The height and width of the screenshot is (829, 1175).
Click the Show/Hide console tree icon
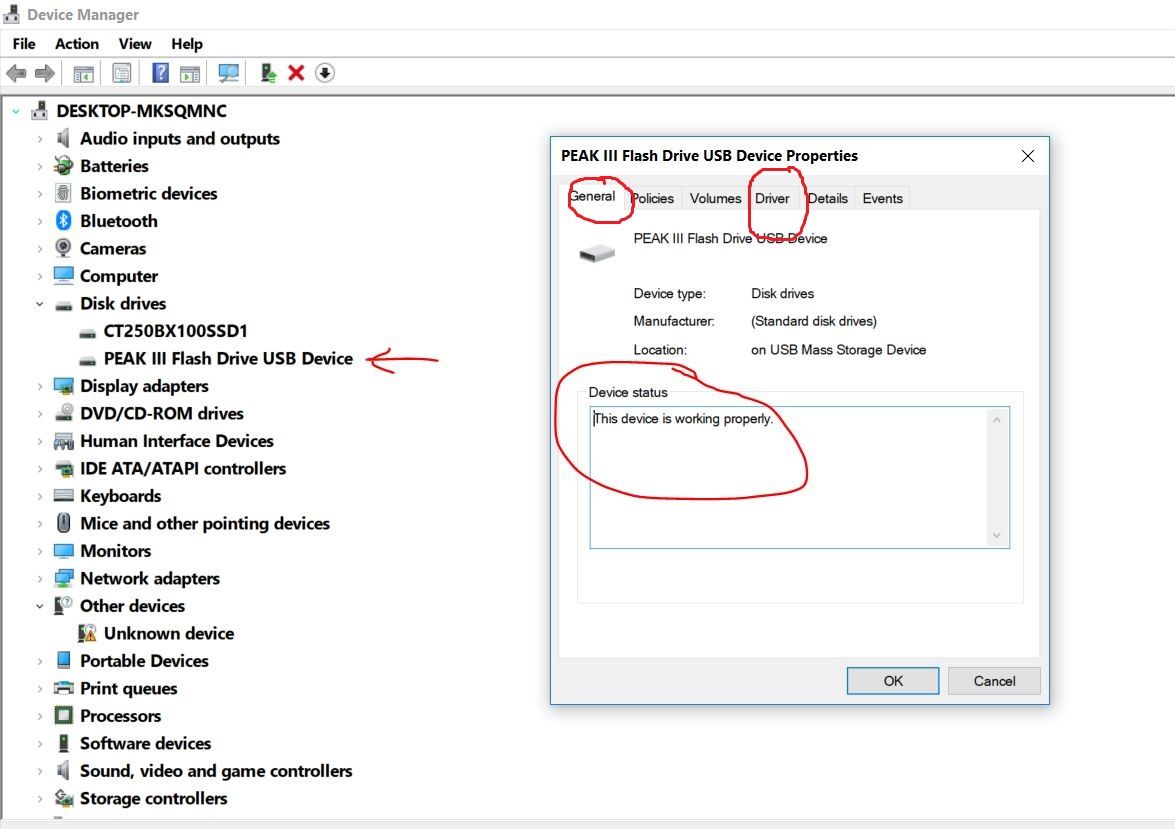[83, 73]
